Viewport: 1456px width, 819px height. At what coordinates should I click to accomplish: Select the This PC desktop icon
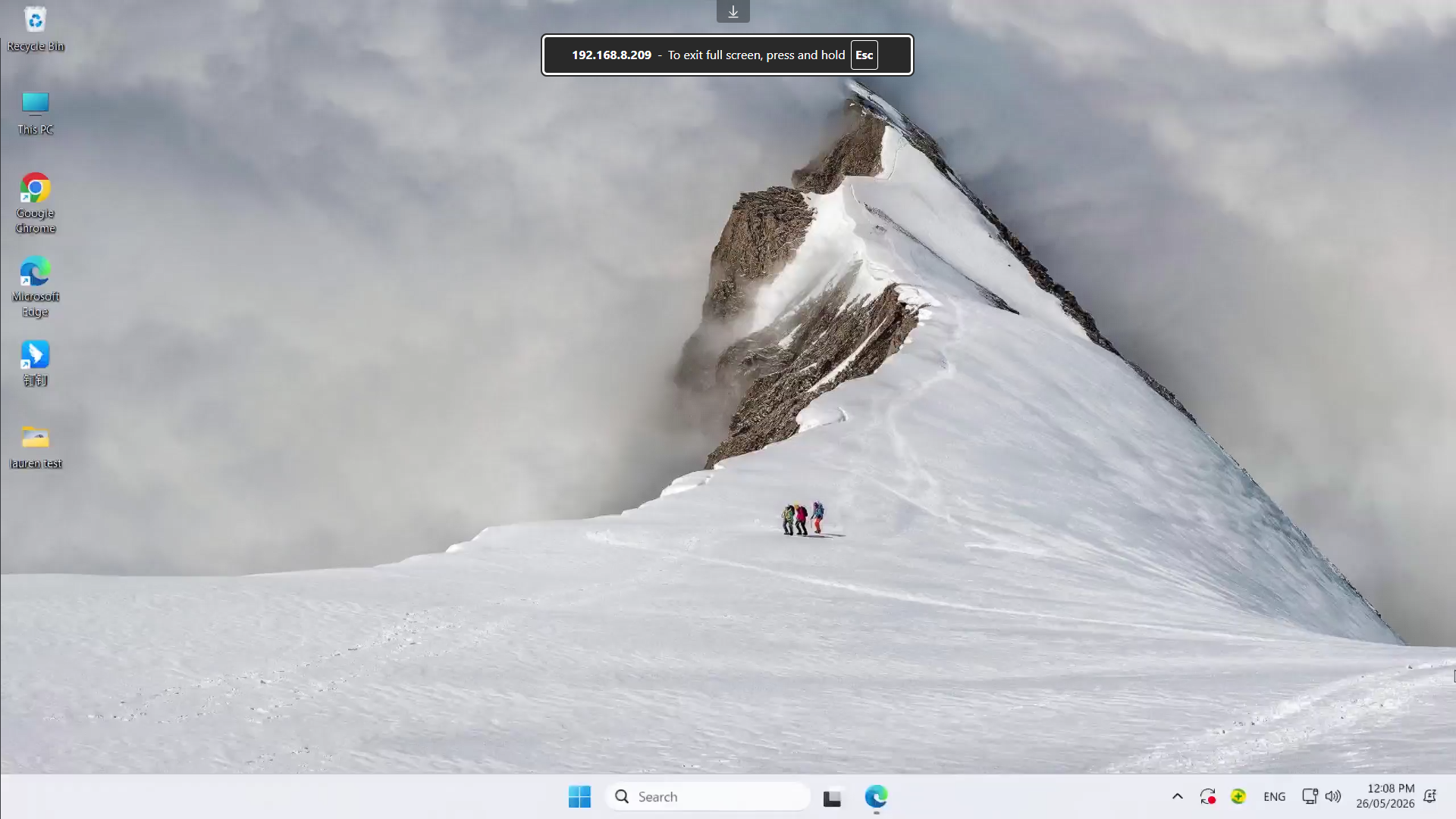pyautogui.click(x=35, y=113)
